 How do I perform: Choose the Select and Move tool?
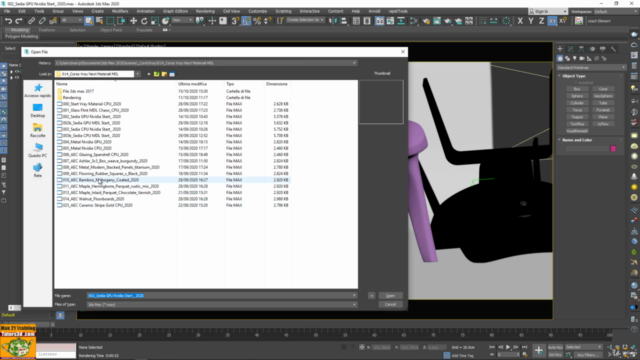(133, 21)
